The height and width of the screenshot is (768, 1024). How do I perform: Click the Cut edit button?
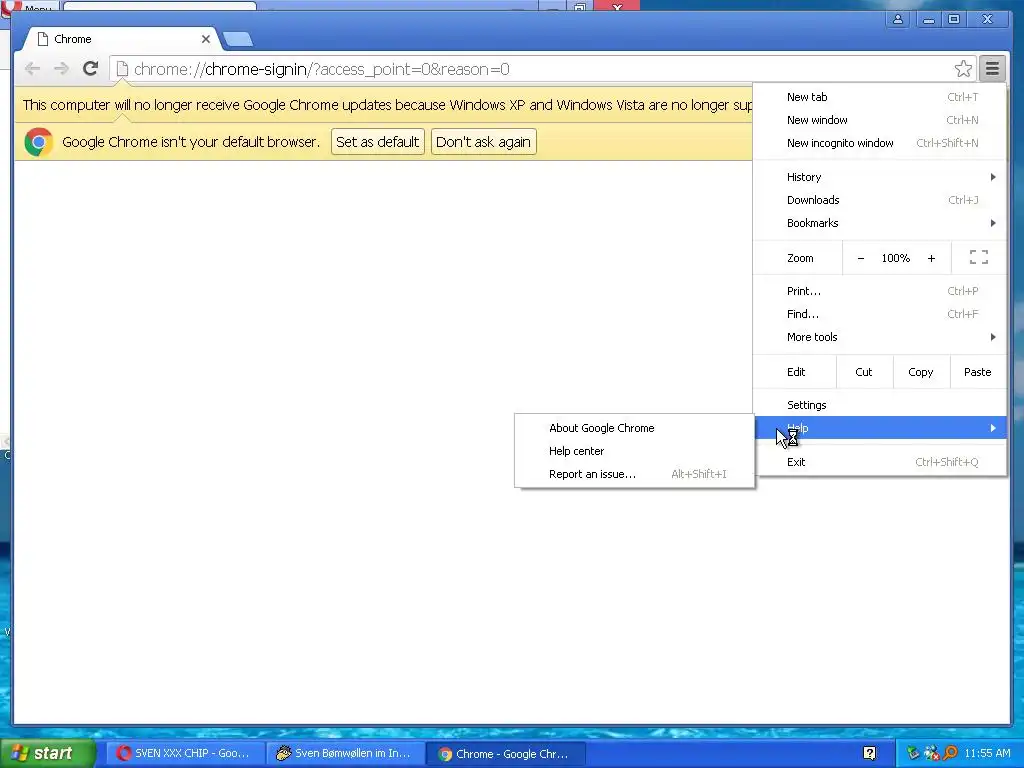pos(863,372)
